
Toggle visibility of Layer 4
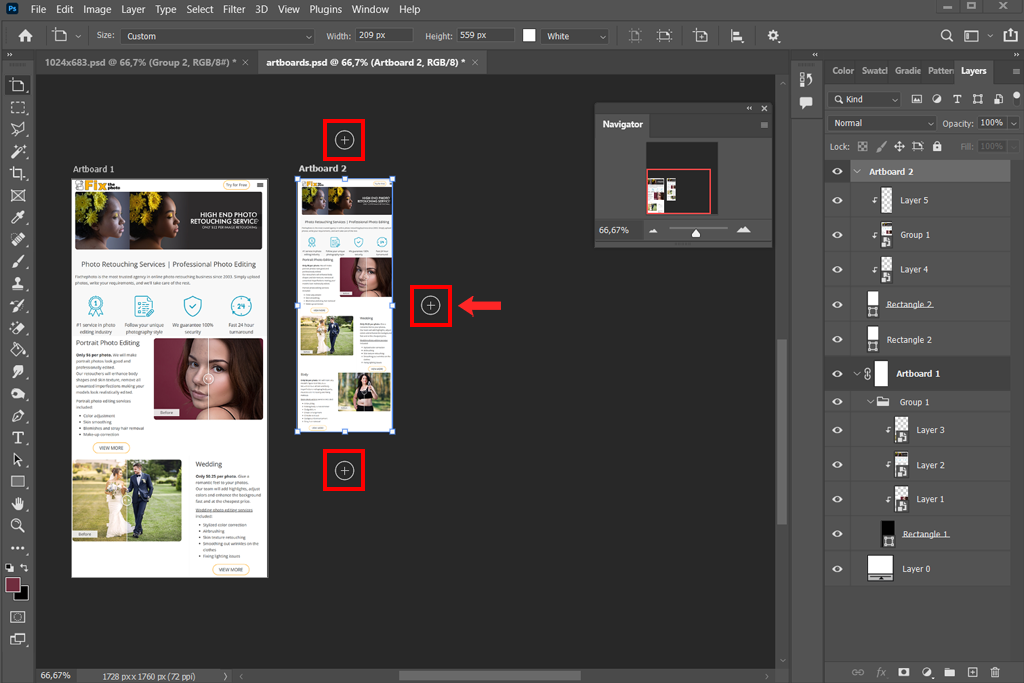click(x=837, y=270)
